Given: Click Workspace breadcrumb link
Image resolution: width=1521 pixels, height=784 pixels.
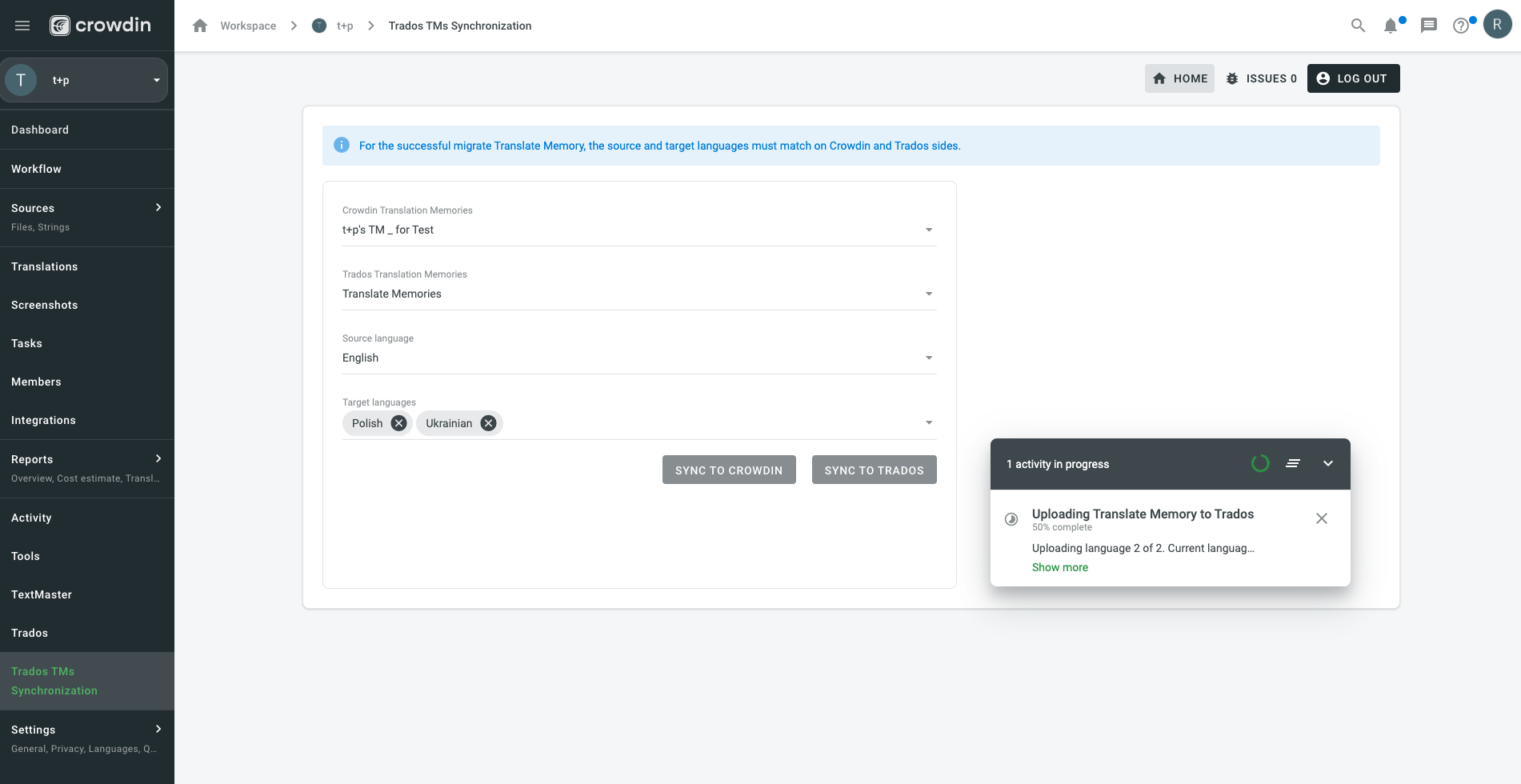Looking at the screenshot, I should [x=248, y=26].
